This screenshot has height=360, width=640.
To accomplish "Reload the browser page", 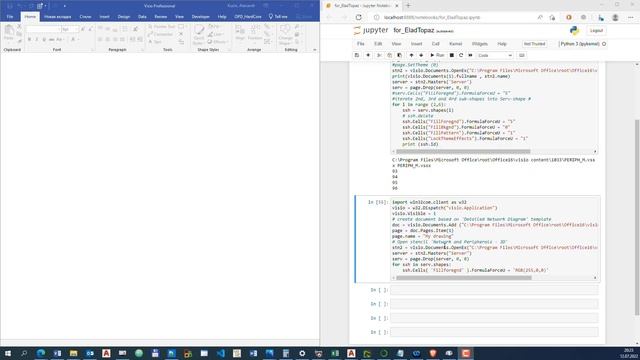I will (x=358, y=17).
